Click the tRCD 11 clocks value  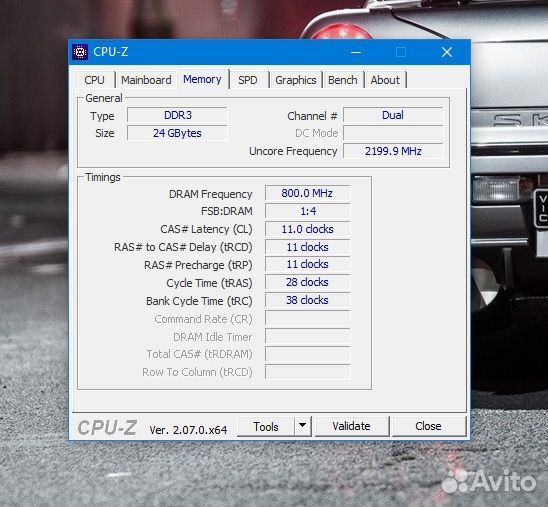[x=308, y=247]
